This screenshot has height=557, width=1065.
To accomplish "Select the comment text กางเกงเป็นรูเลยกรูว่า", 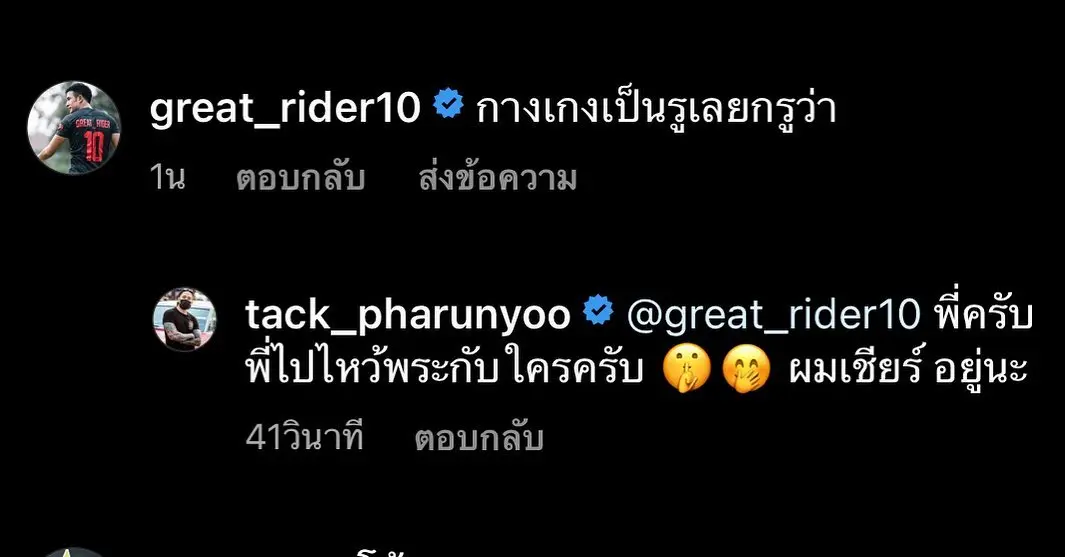I will pyautogui.click(x=655, y=109).
